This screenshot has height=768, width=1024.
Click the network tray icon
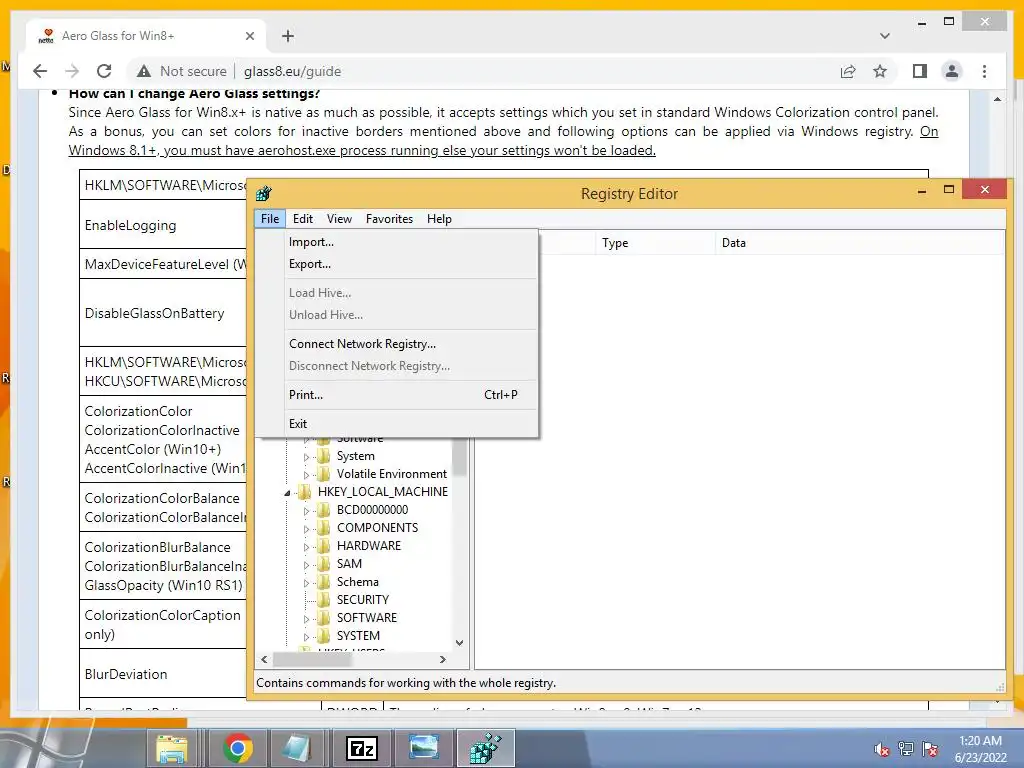click(x=906, y=749)
